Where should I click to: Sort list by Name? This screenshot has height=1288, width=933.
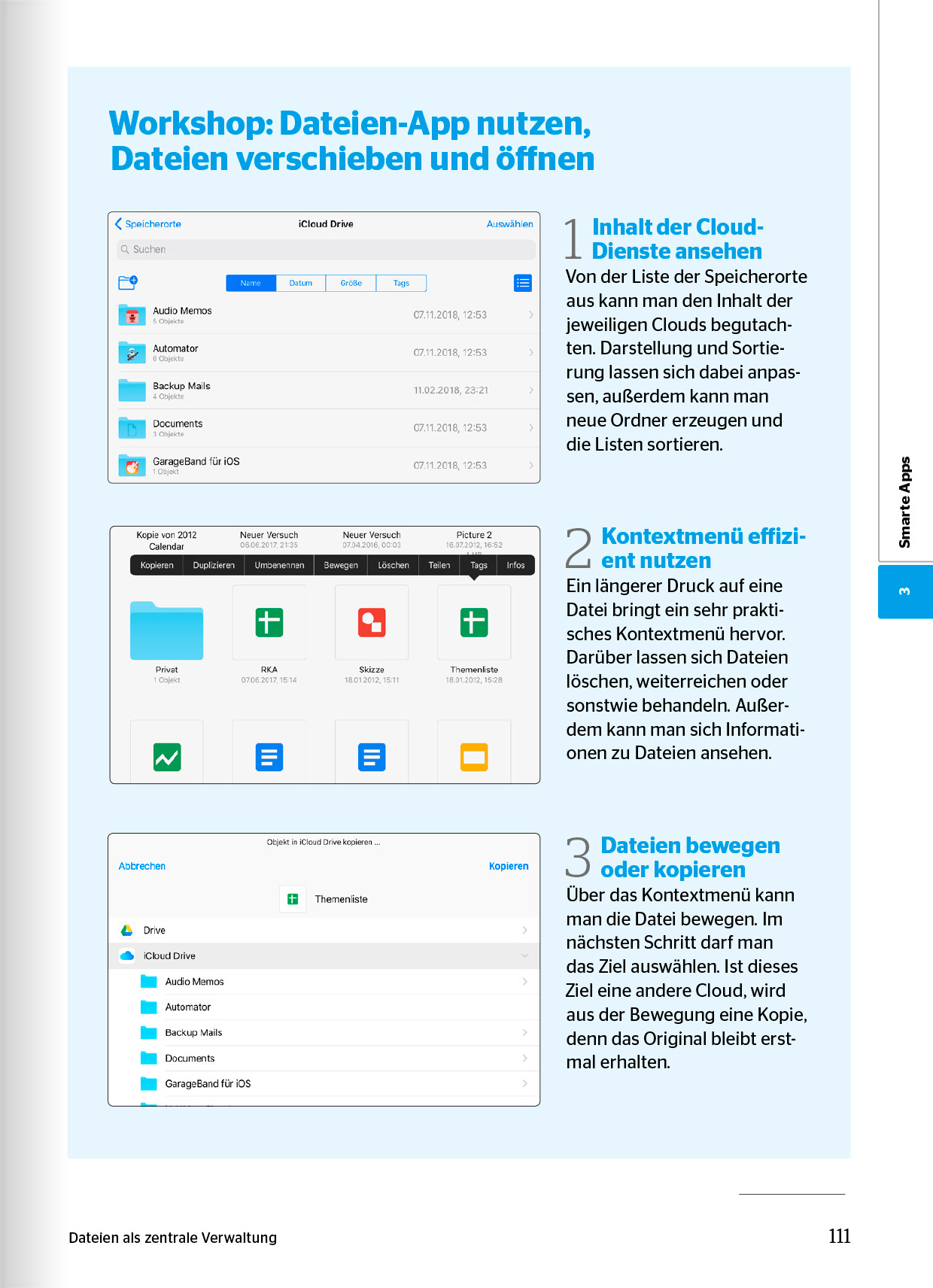click(x=251, y=283)
